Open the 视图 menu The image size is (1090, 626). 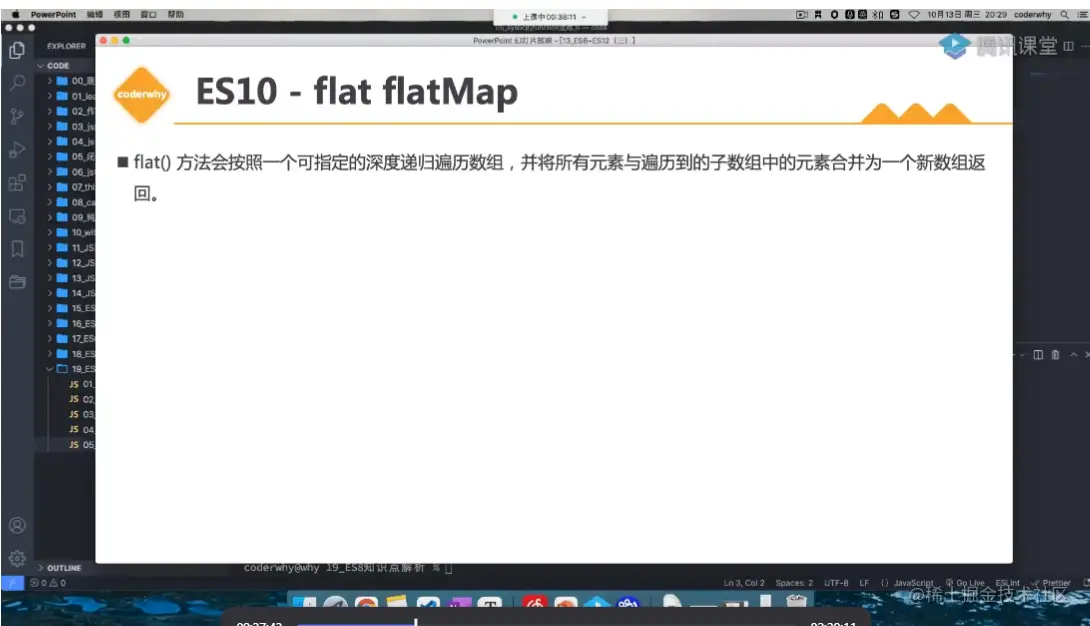(122, 15)
